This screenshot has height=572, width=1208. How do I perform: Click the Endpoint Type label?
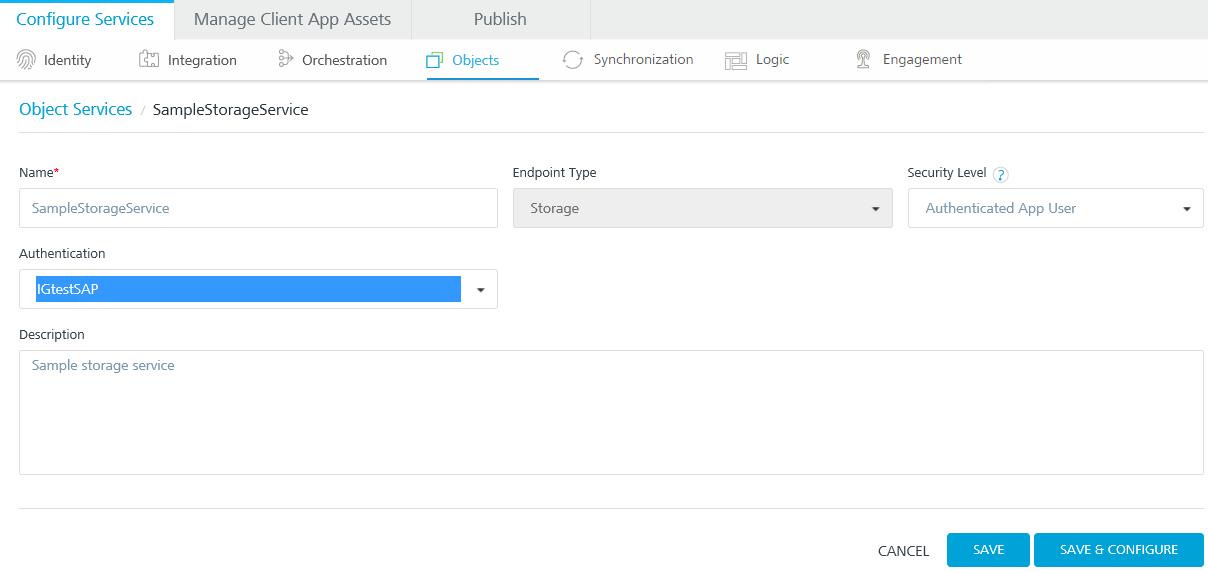(x=555, y=173)
